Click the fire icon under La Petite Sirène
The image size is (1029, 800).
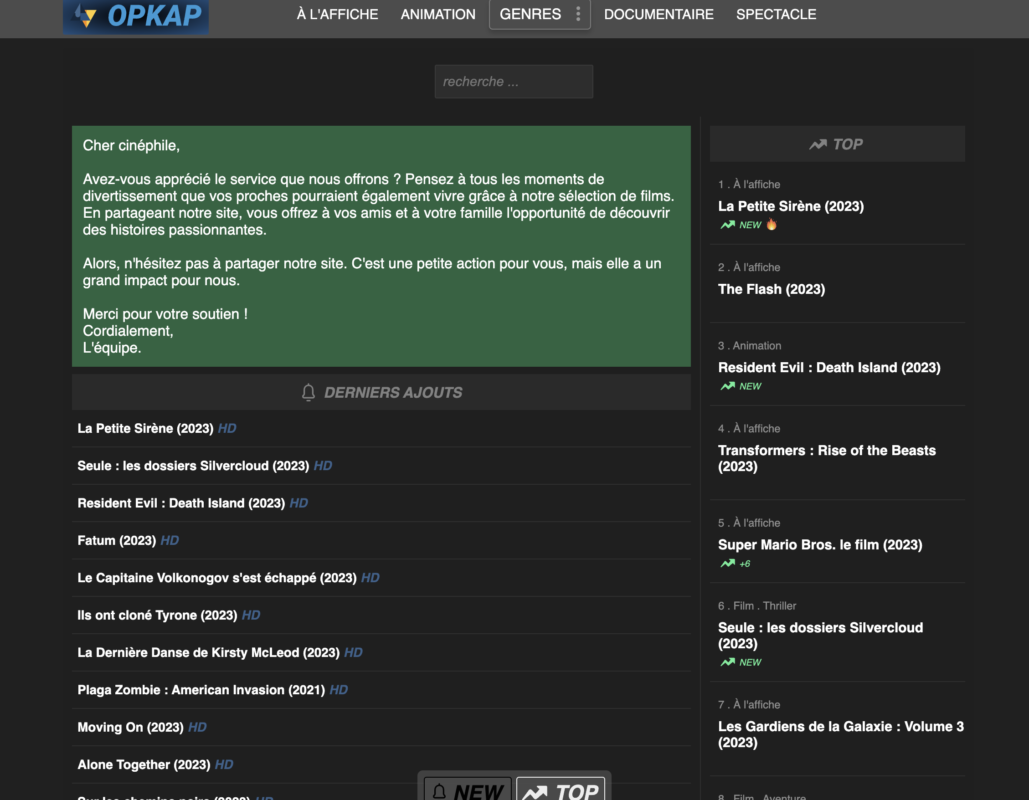coord(772,224)
